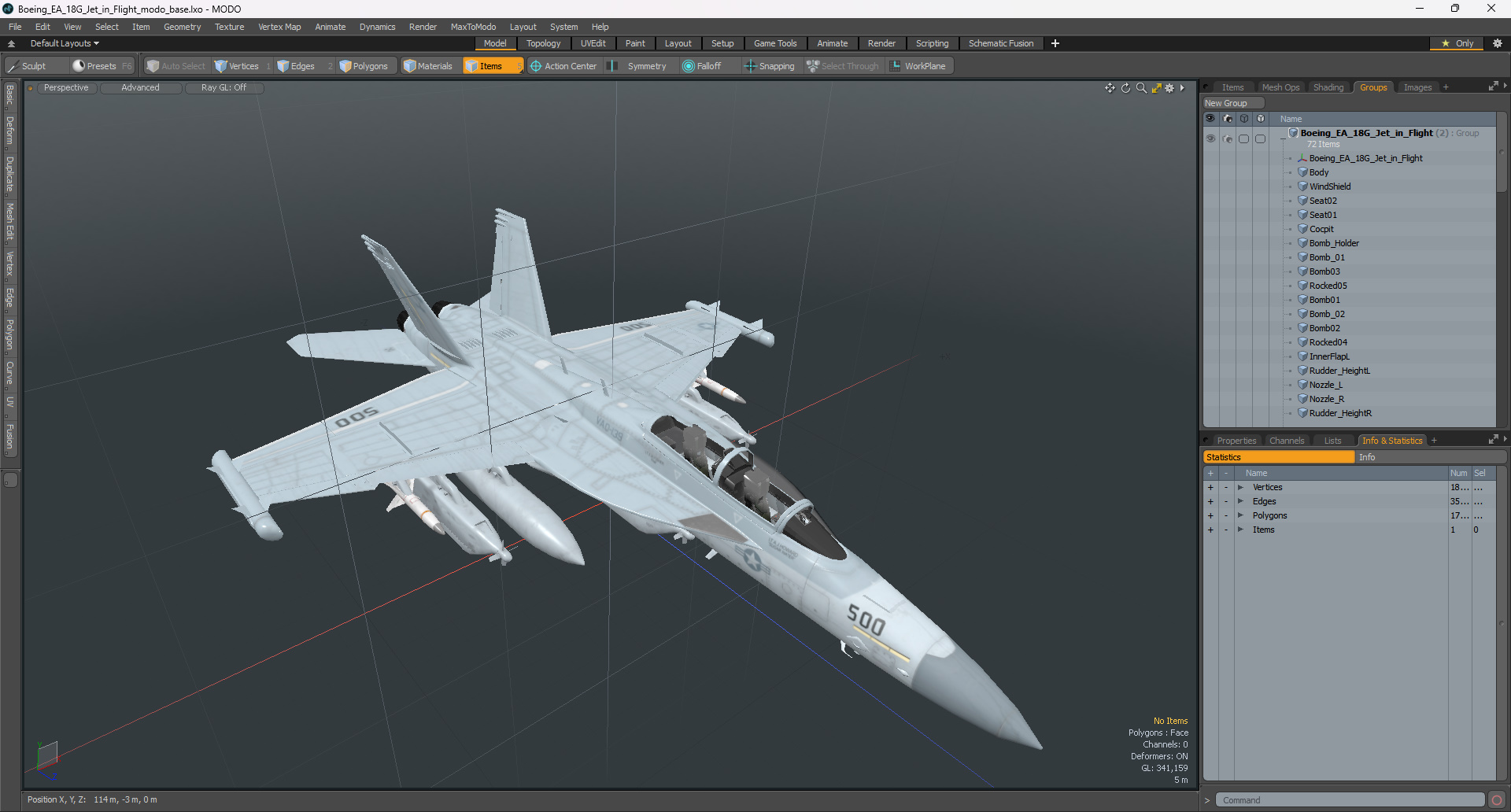Screen dimensions: 1511x812
Task: Expand the Edges statistics row
Action: pos(1240,502)
